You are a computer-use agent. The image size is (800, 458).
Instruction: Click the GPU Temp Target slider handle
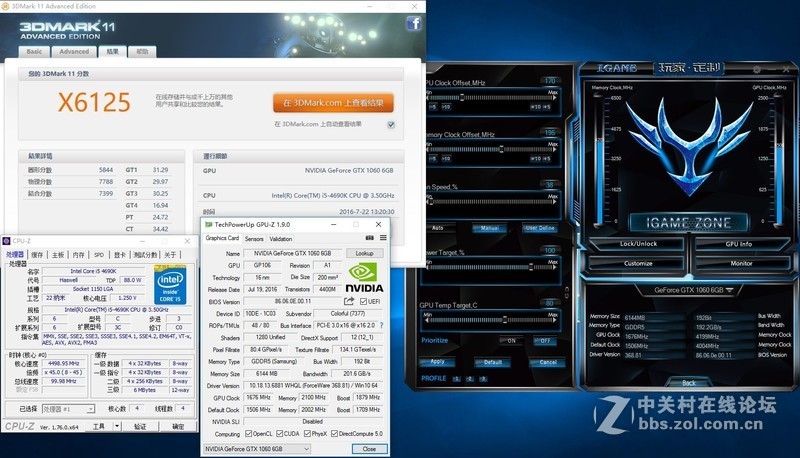point(505,320)
